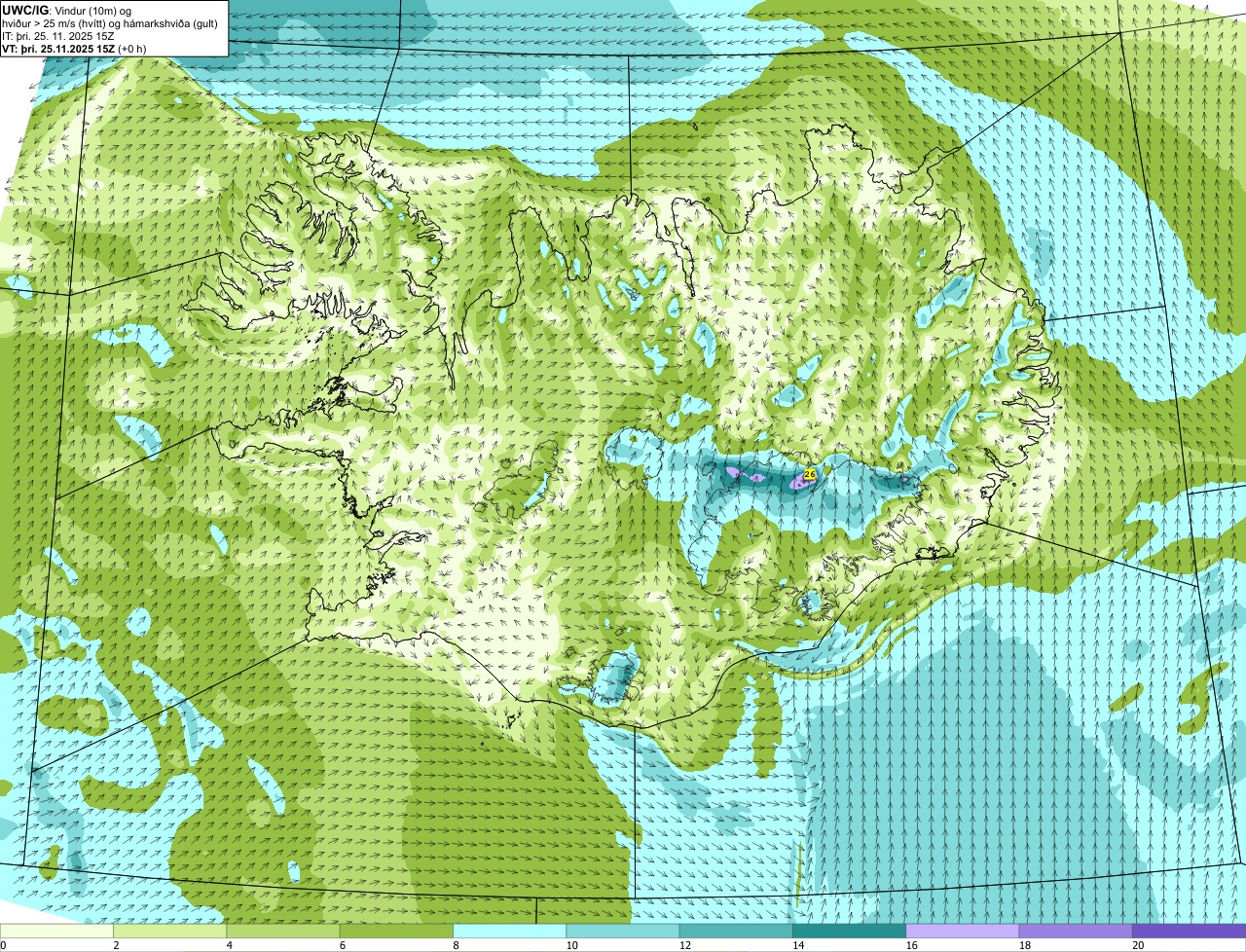The height and width of the screenshot is (952, 1246).
Task: Select the pale cream 0–2 legend swatch
Action: (56, 931)
